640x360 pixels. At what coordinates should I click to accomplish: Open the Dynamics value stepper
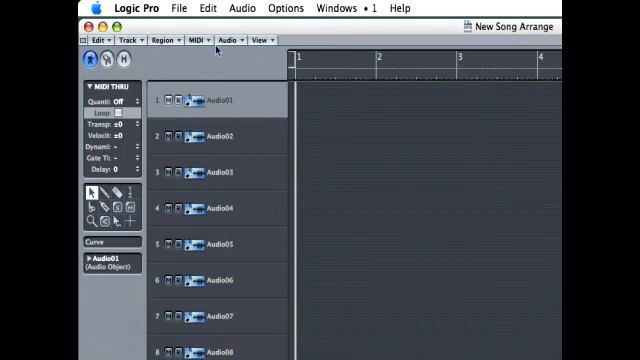(137, 147)
